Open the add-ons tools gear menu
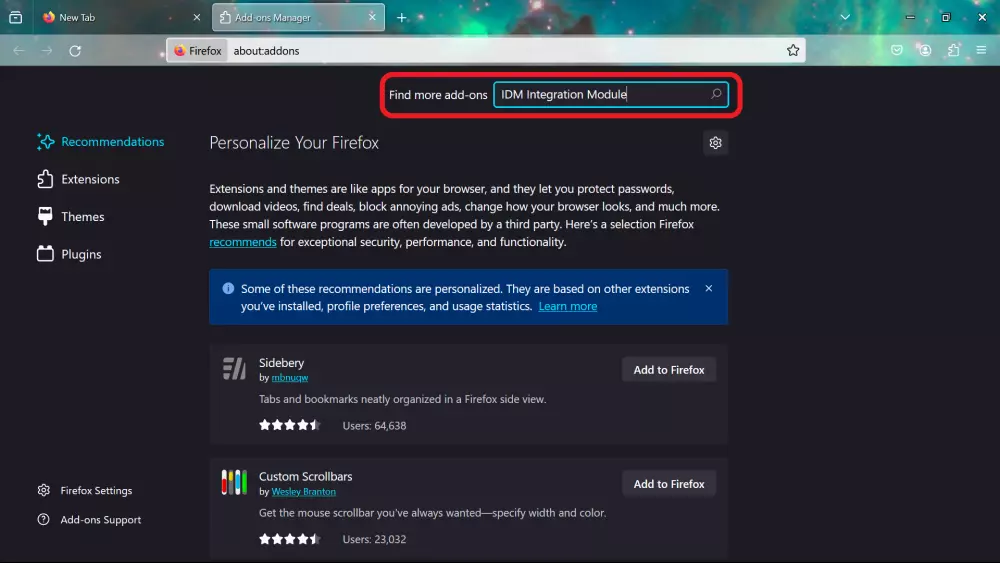Viewport: 1000px width, 563px height. click(716, 143)
